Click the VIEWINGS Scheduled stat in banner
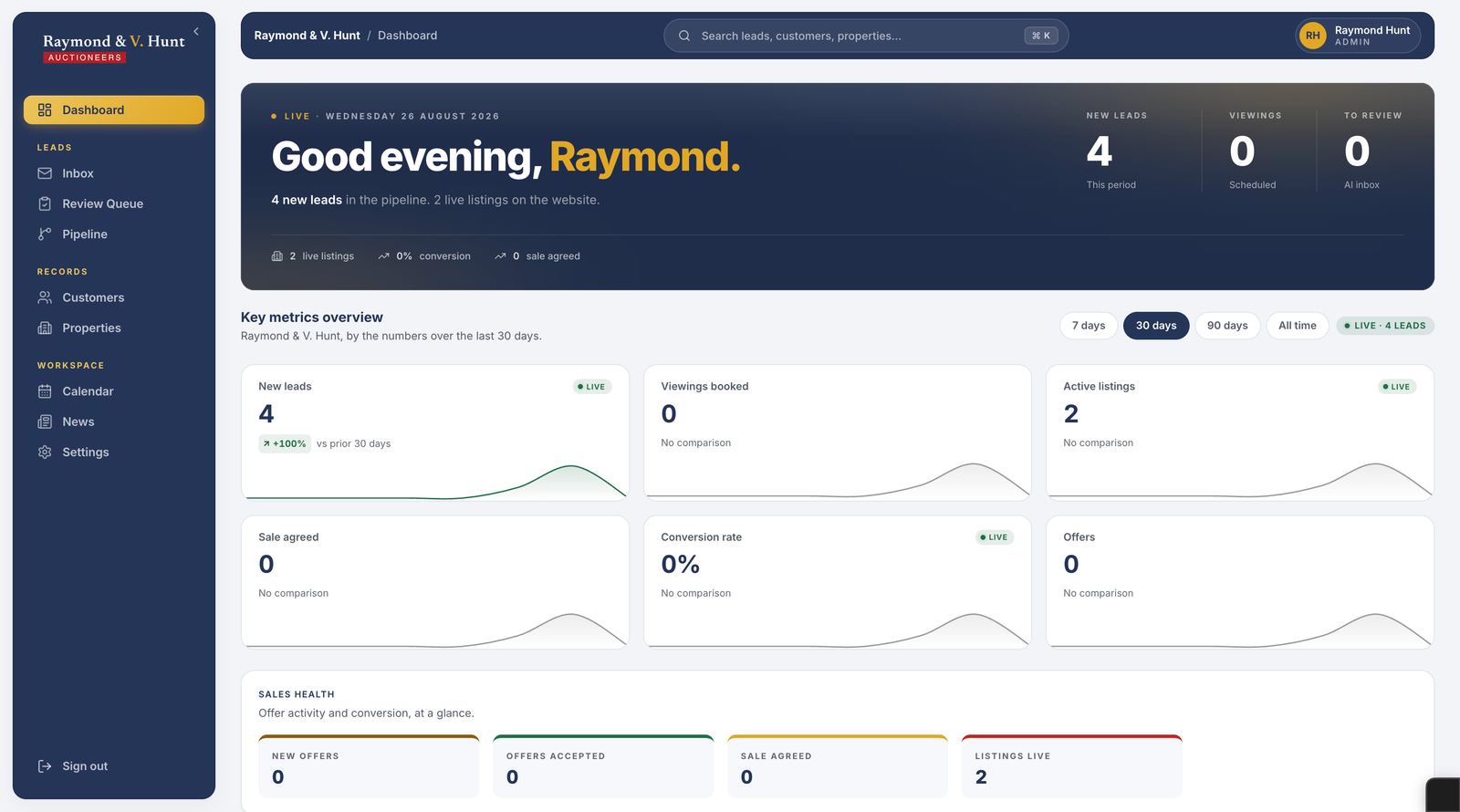1460x812 pixels. pyautogui.click(x=1255, y=151)
